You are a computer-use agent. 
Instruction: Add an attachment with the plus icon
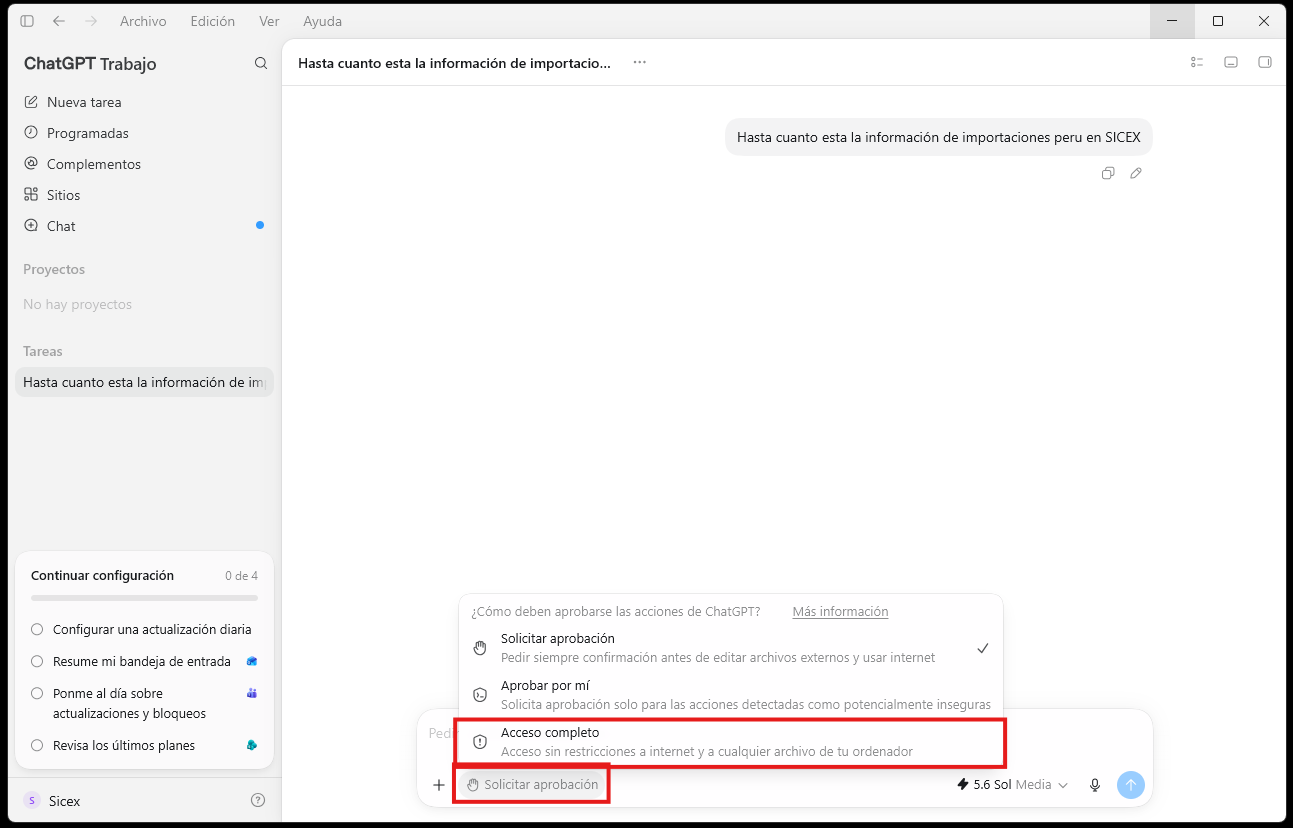[x=438, y=785]
